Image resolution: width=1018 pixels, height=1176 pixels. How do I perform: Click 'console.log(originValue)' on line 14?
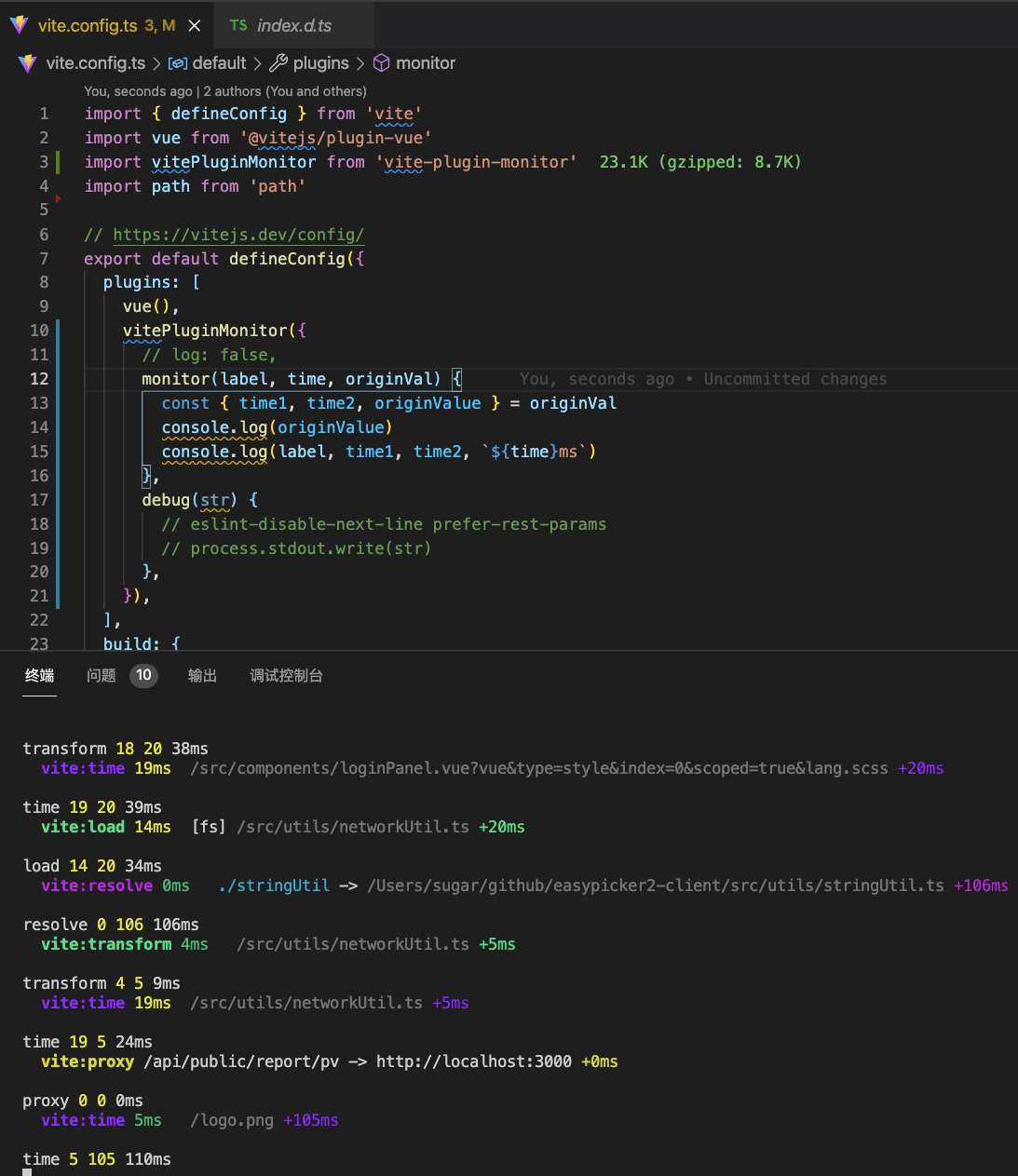click(277, 427)
